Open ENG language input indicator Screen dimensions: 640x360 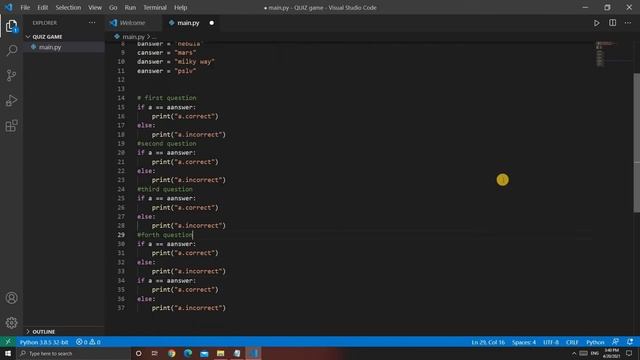(595, 353)
